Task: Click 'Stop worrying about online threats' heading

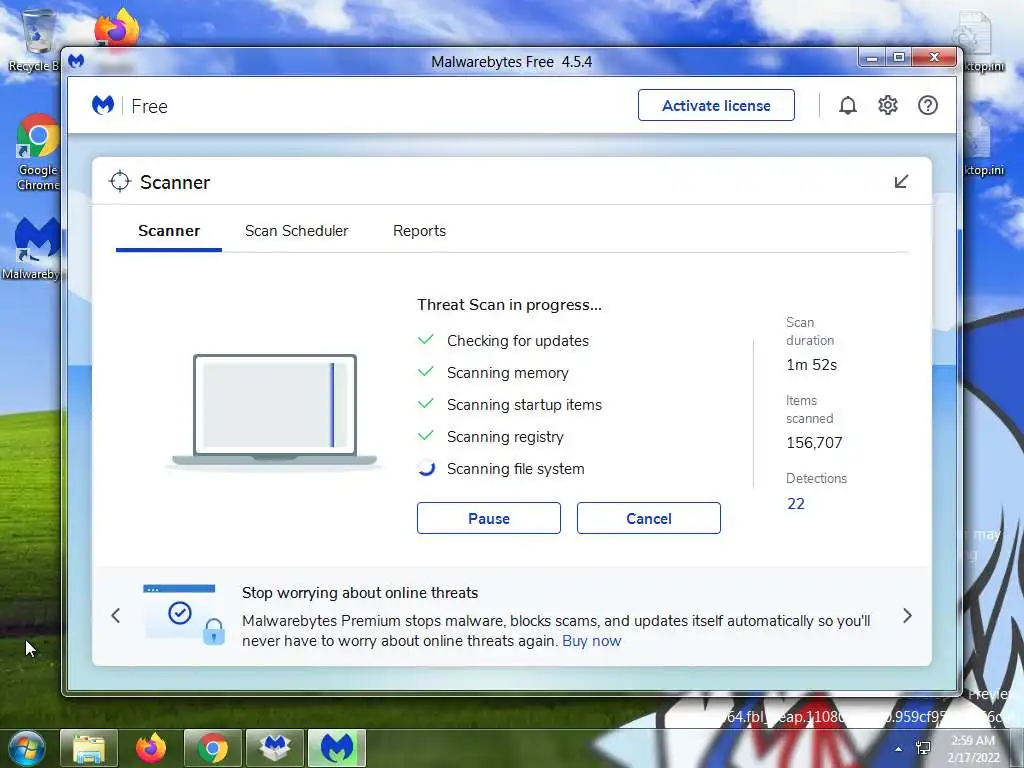Action: [x=360, y=593]
